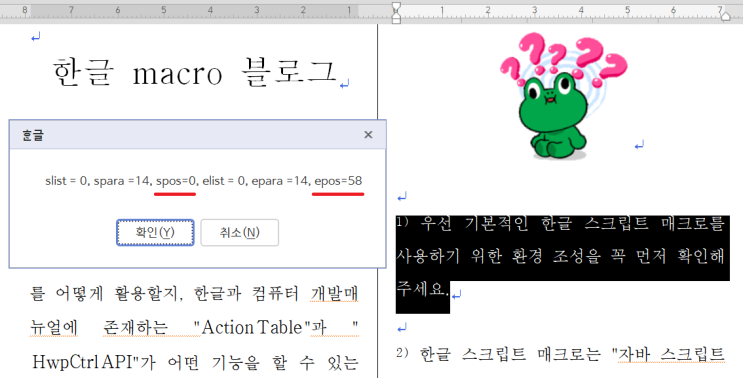Image resolution: width=743 pixels, height=378 pixels.
Task: Click the underlined word '개발매'
Action: pyautogui.click(x=335, y=294)
